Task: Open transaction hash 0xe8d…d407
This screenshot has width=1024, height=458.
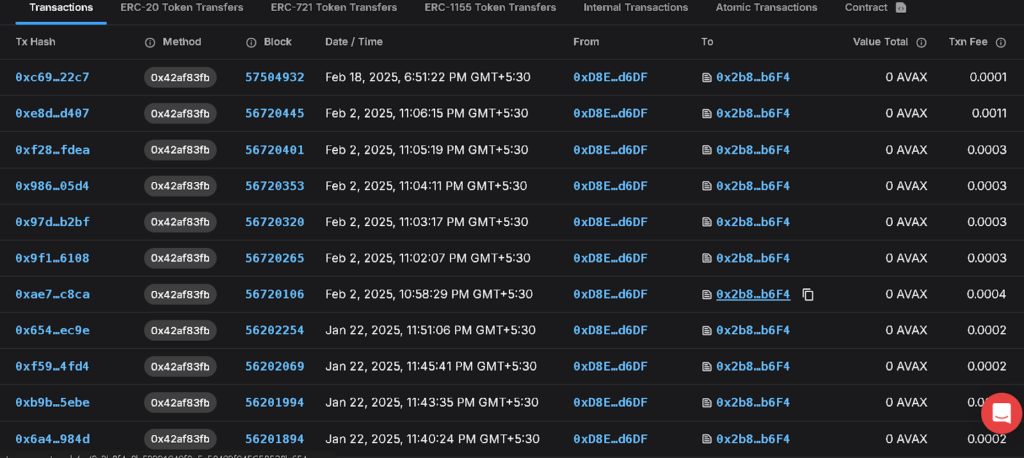Action: pos(52,113)
